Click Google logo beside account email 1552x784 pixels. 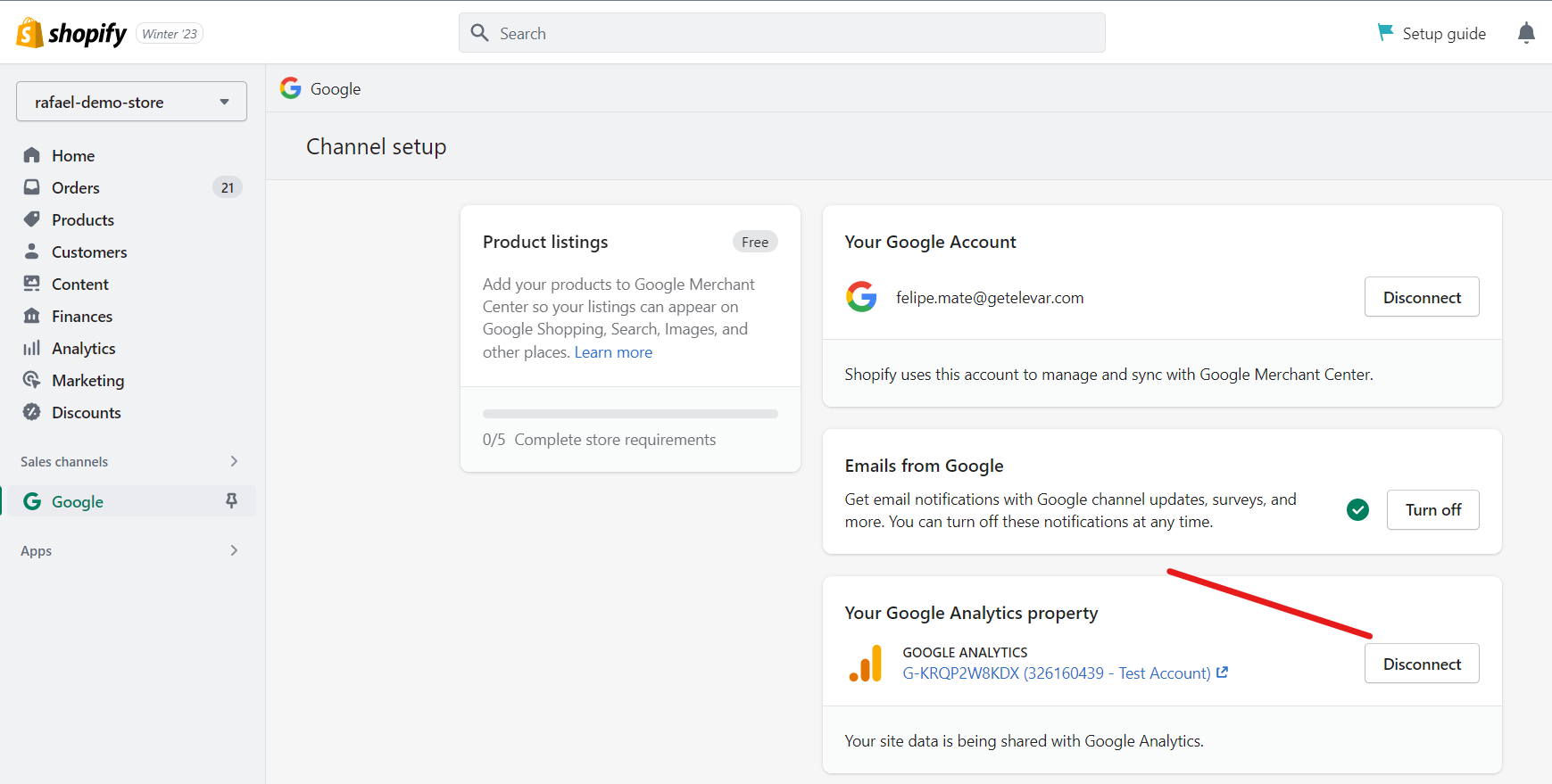click(x=861, y=296)
